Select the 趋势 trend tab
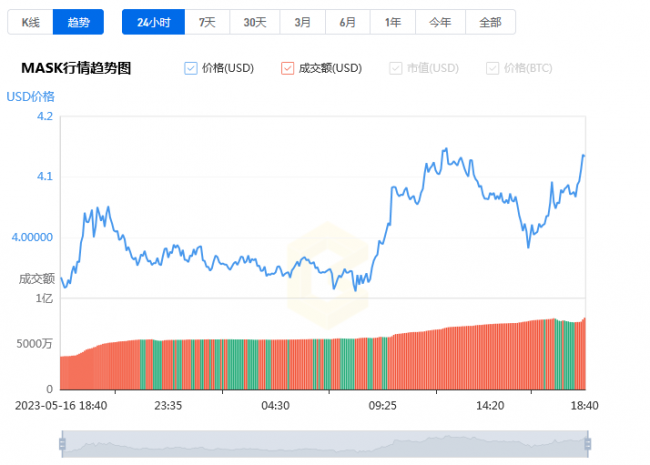The height and width of the screenshot is (465, 650). tap(78, 22)
